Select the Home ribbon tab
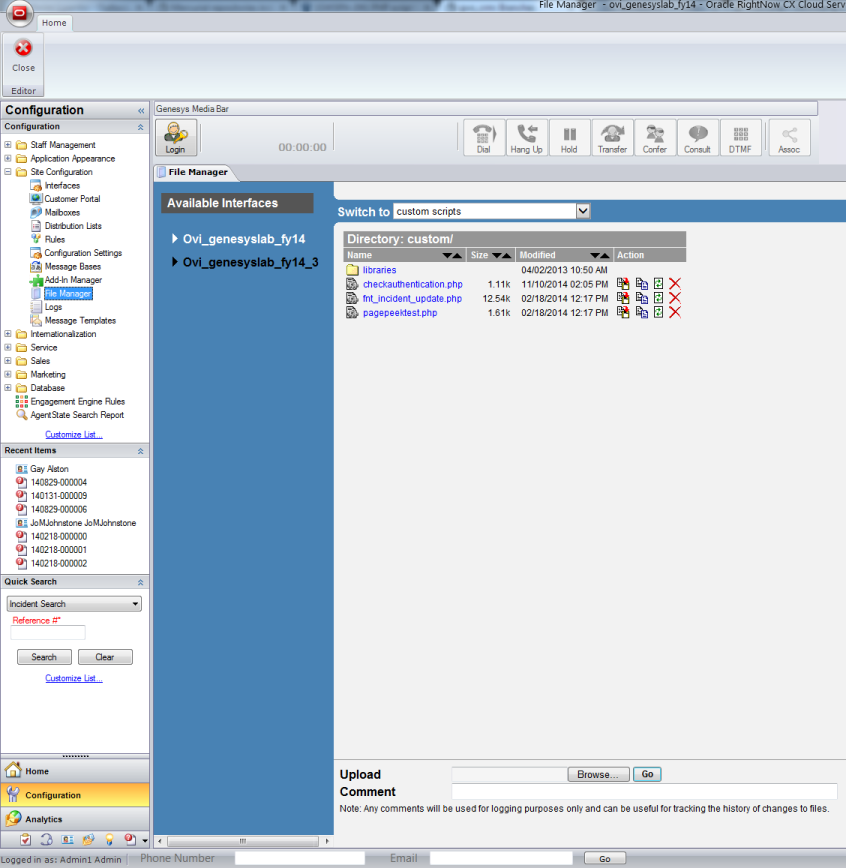 tap(54, 23)
